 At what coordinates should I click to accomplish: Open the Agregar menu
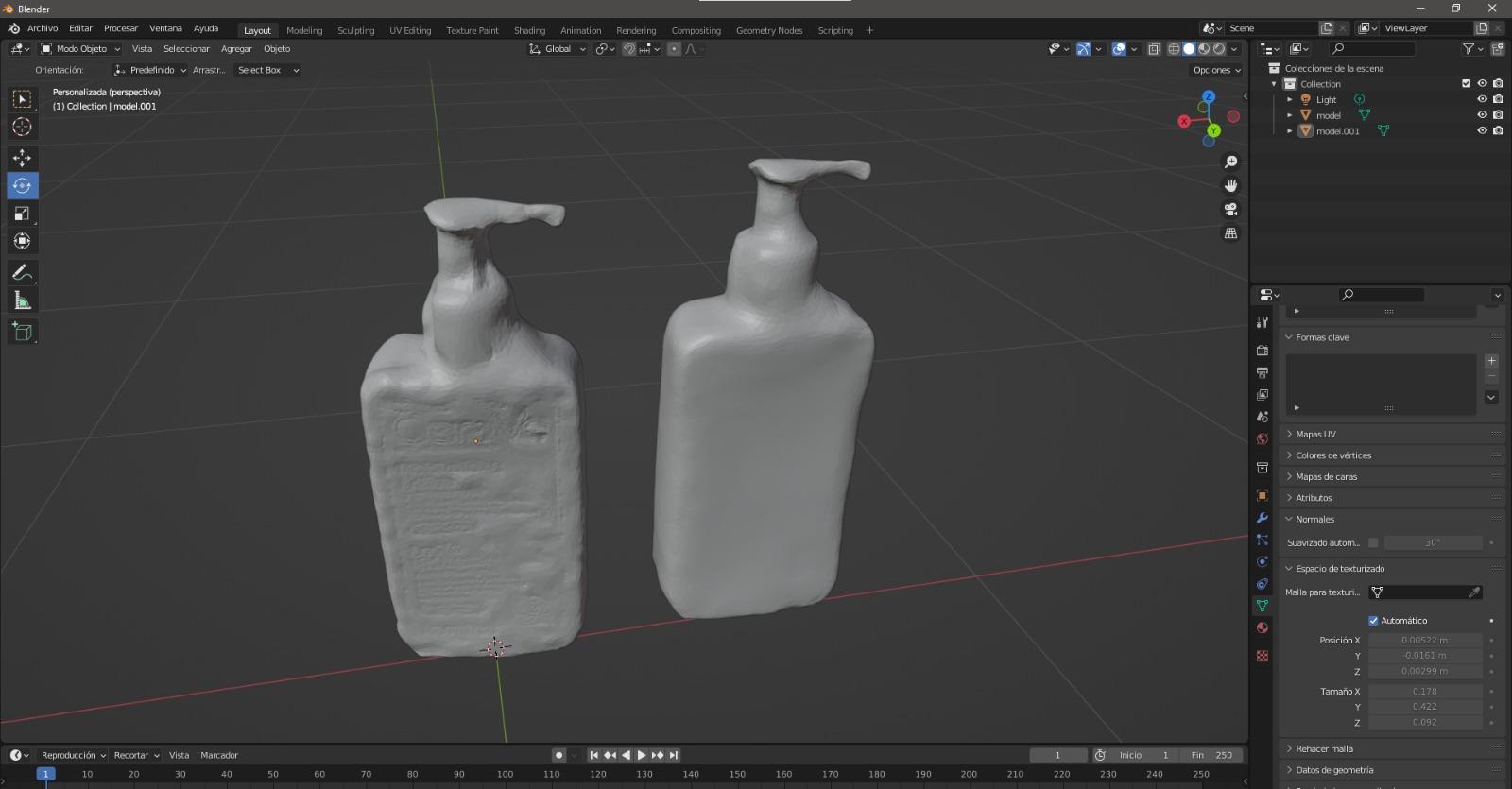[x=236, y=49]
